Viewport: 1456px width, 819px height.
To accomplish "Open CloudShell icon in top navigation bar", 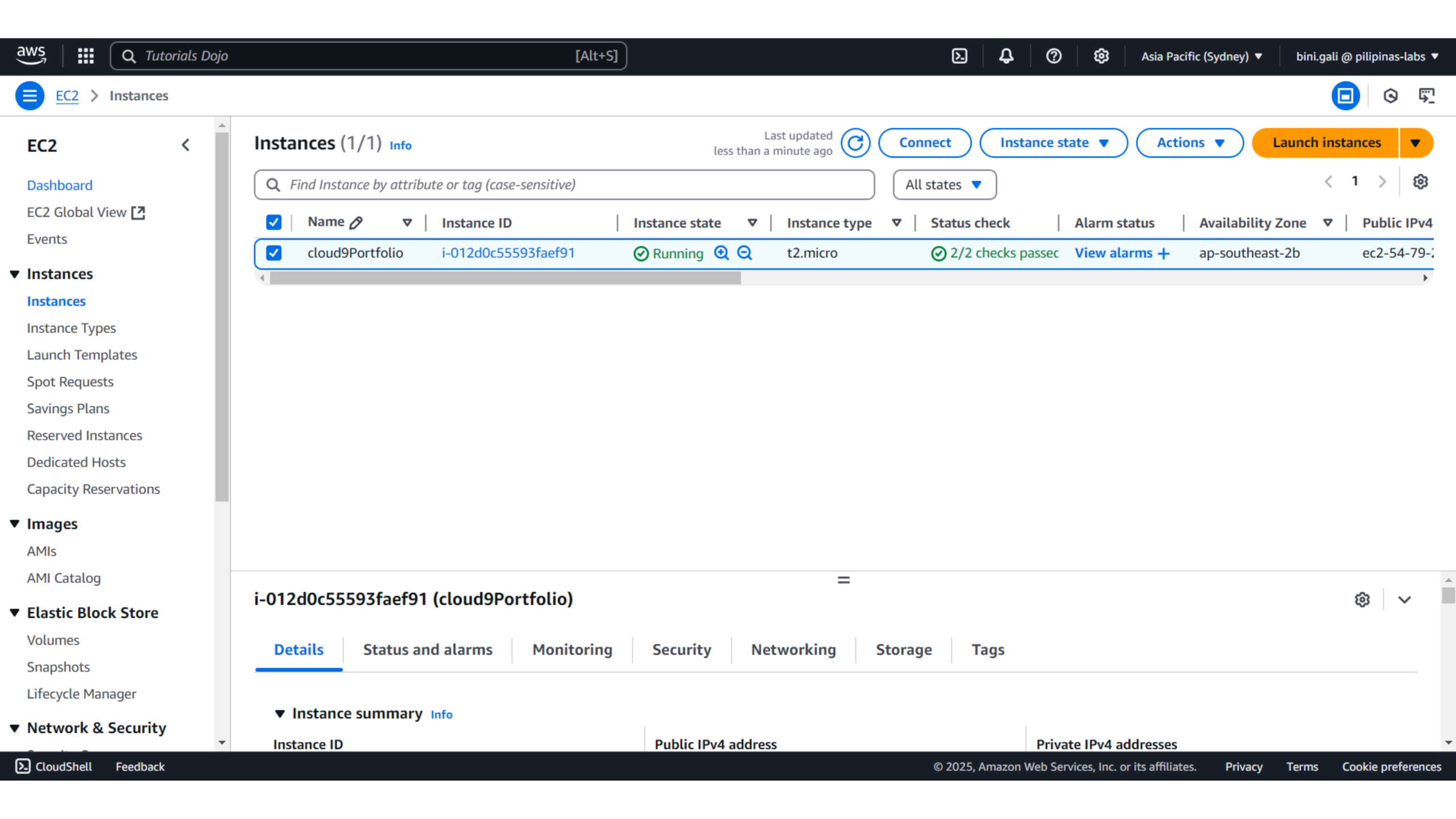I will point(959,56).
